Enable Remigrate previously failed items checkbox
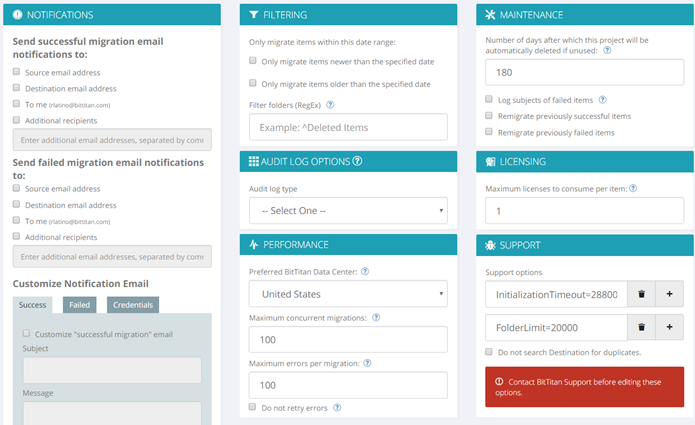Viewport: 695px width, 425px height. click(489, 132)
